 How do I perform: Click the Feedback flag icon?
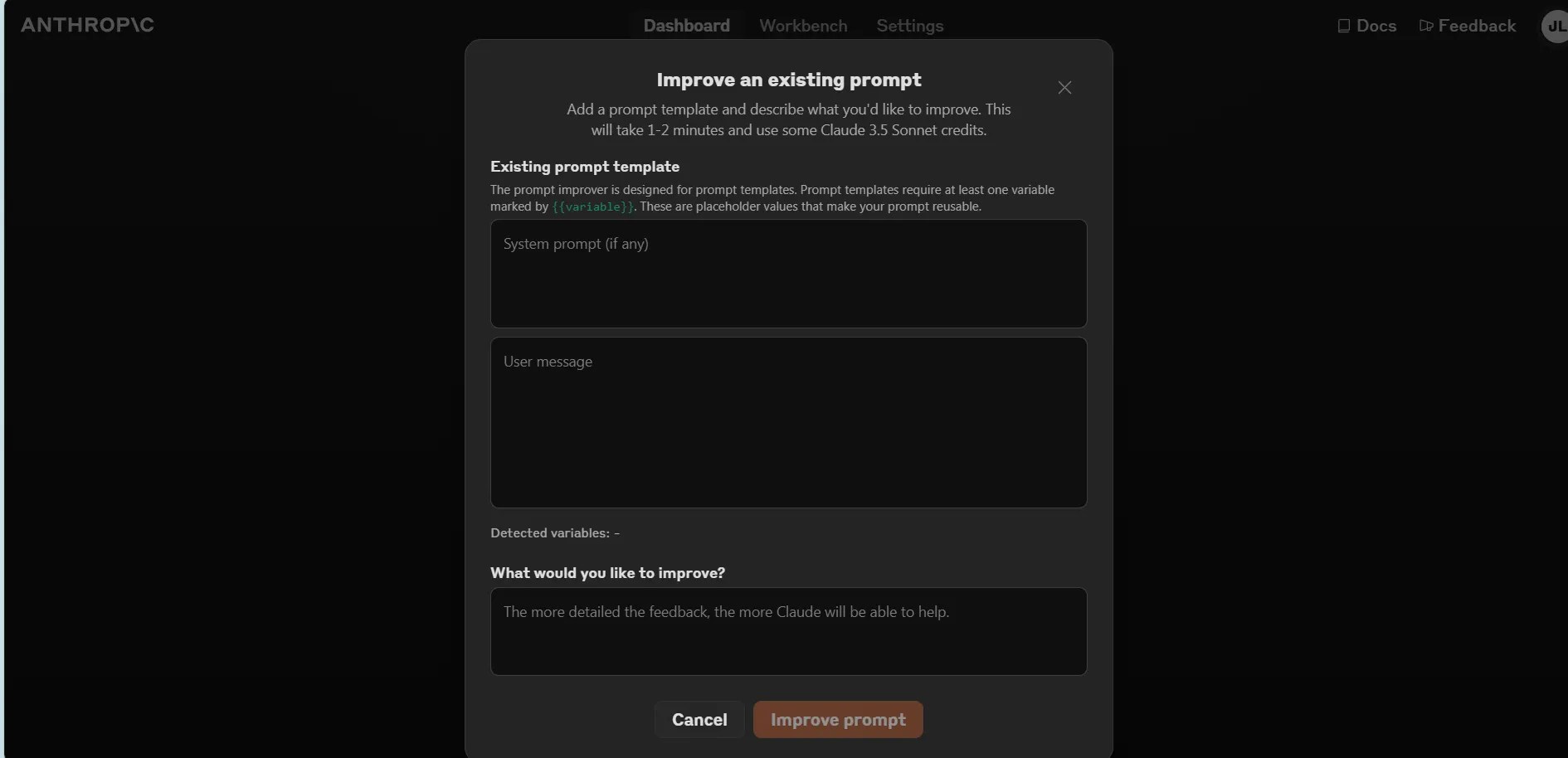[1426, 26]
